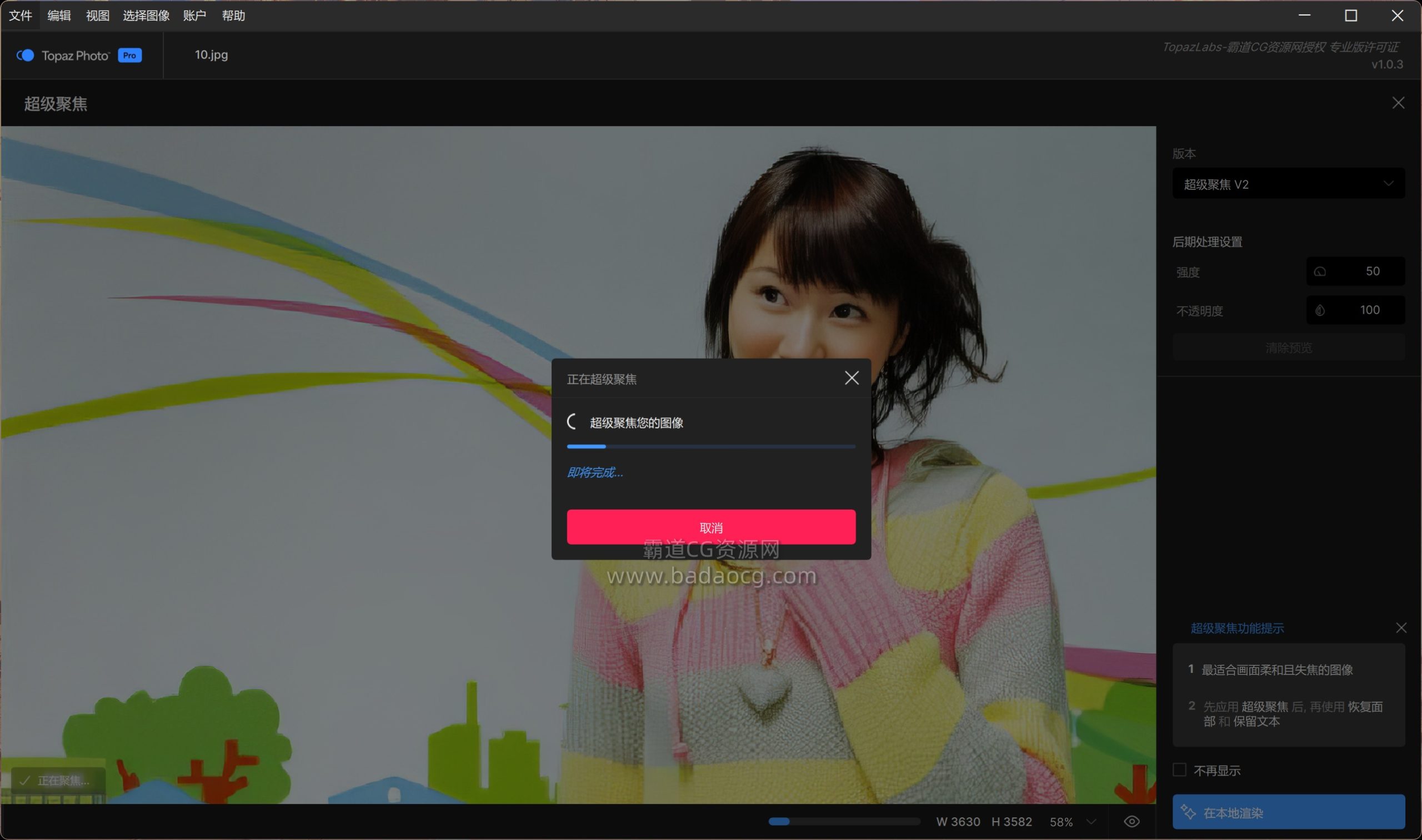Image resolution: width=1422 pixels, height=840 pixels.
Task: Click the opacity 不透明度 droplet icon
Action: pos(1320,310)
